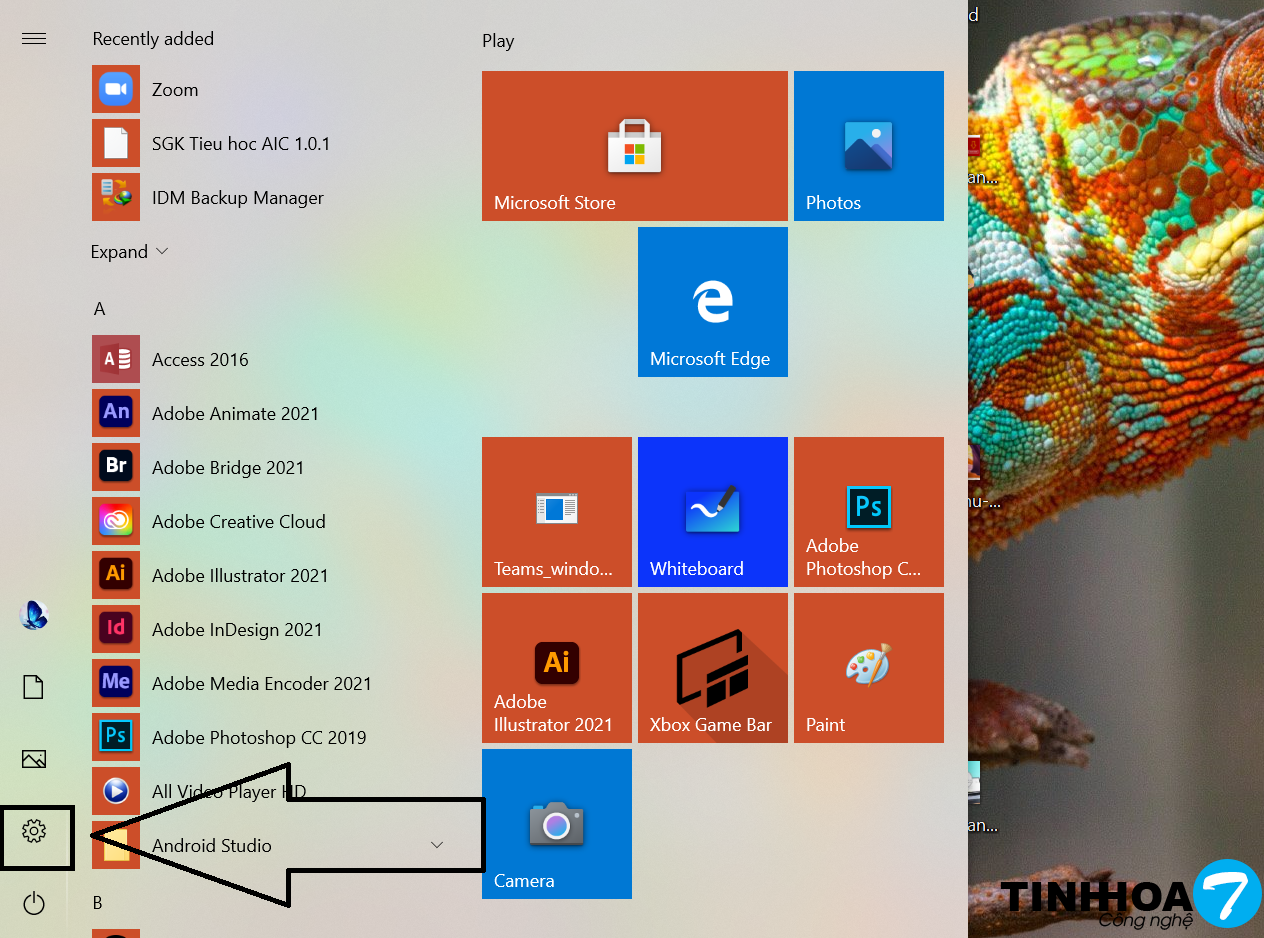This screenshot has height=938, width=1264.
Task: Launch the Camera tile
Action: point(556,824)
